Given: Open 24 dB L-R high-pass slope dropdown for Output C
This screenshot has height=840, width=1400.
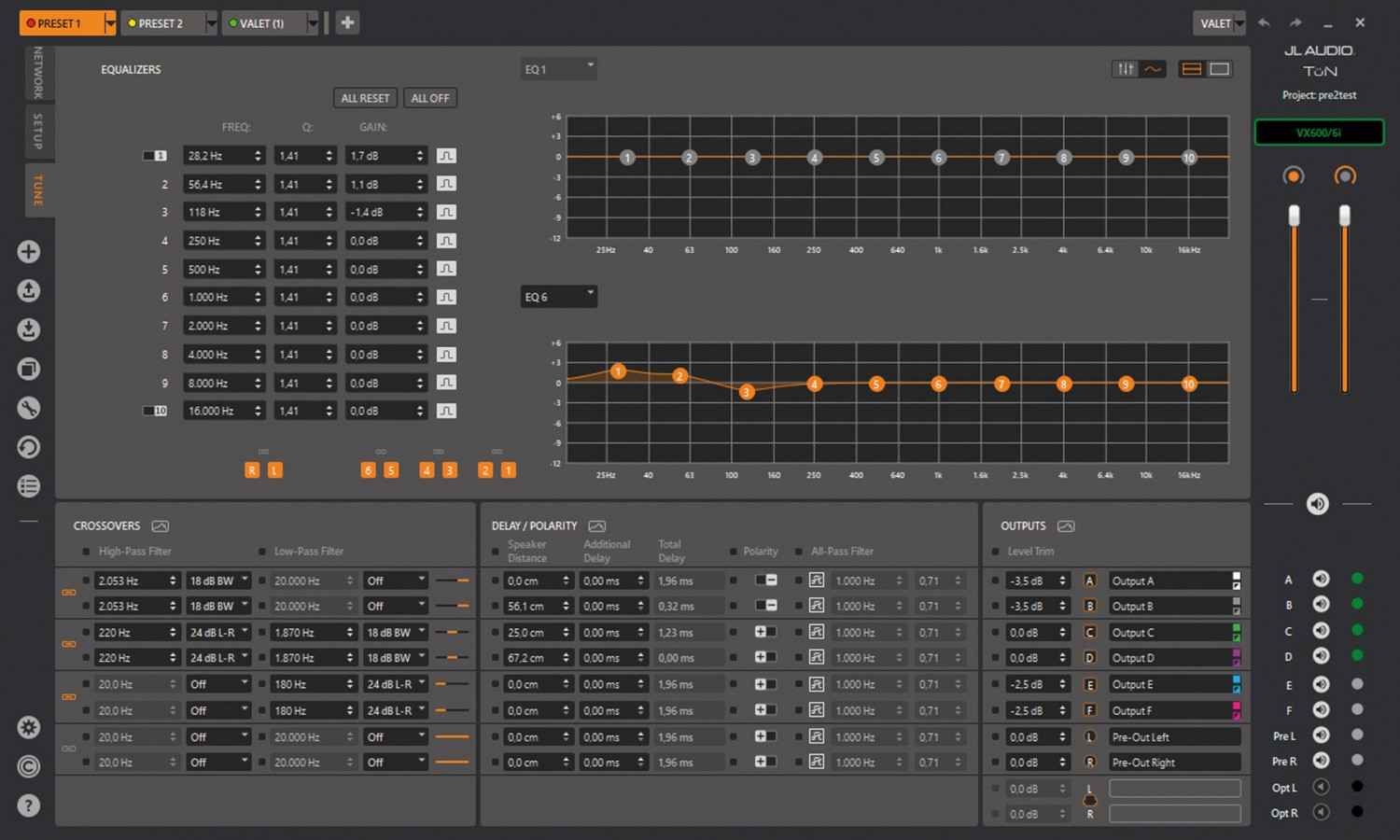Looking at the screenshot, I should pos(218,632).
